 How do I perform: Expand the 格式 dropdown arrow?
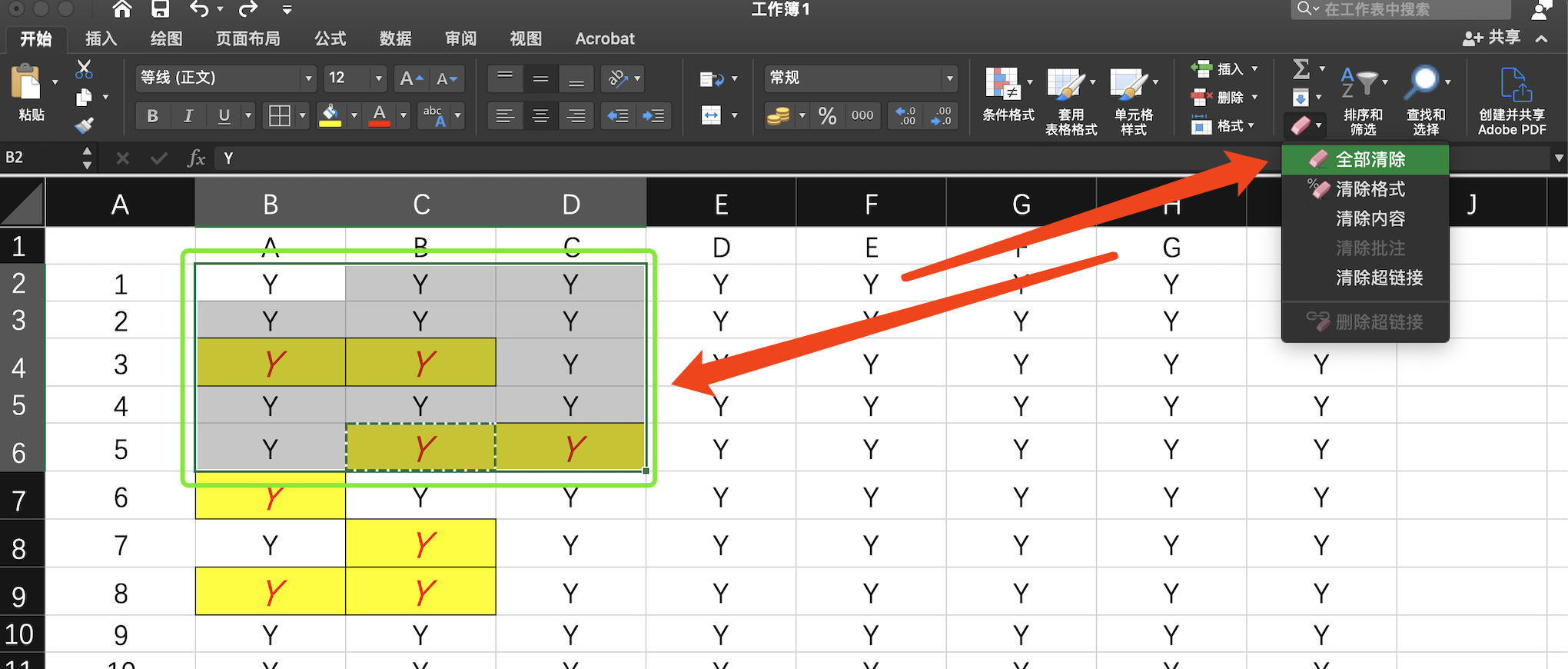[x=1251, y=125]
